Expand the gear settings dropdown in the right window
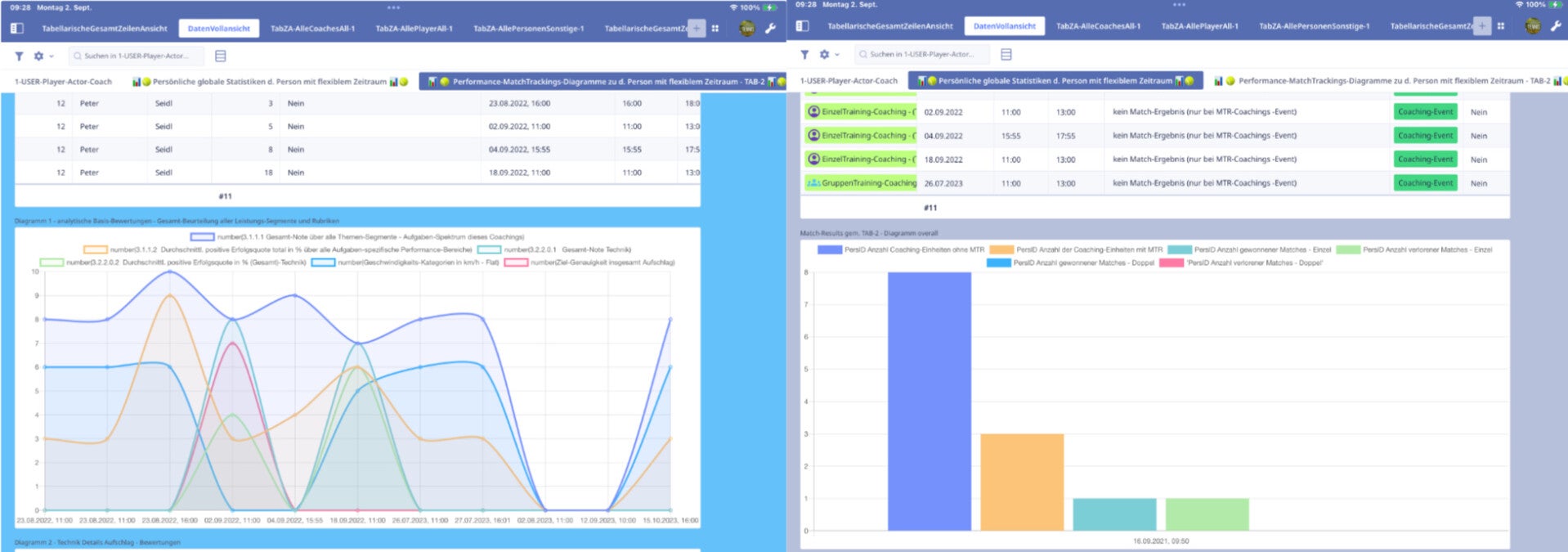Viewport: 1568px width, 552px height. coord(828,55)
